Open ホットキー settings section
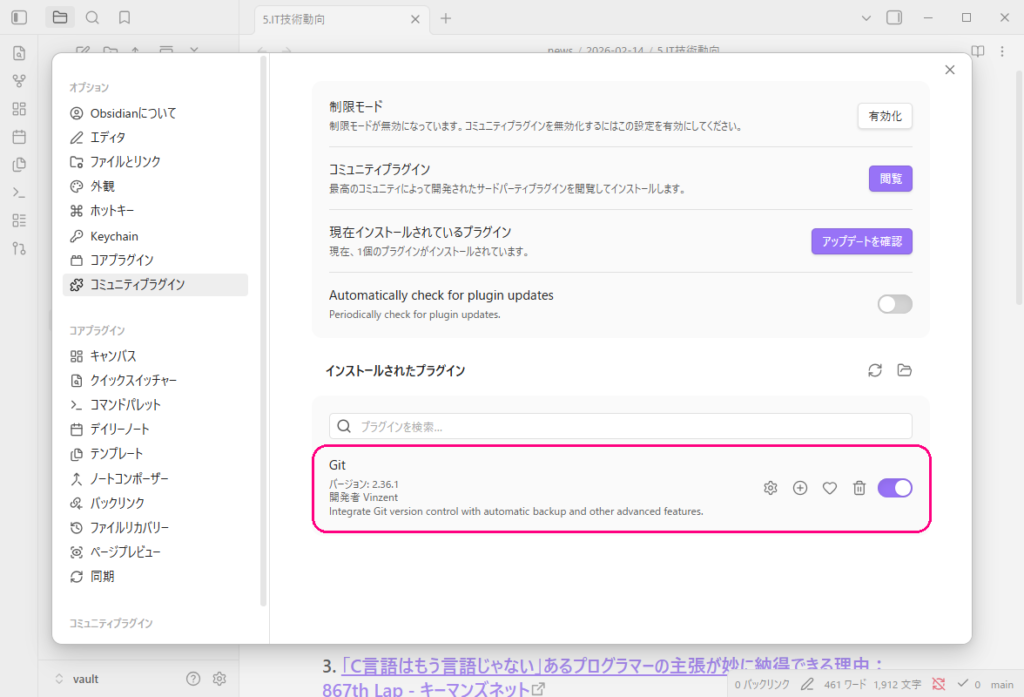This screenshot has height=697, width=1024. (112, 211)
